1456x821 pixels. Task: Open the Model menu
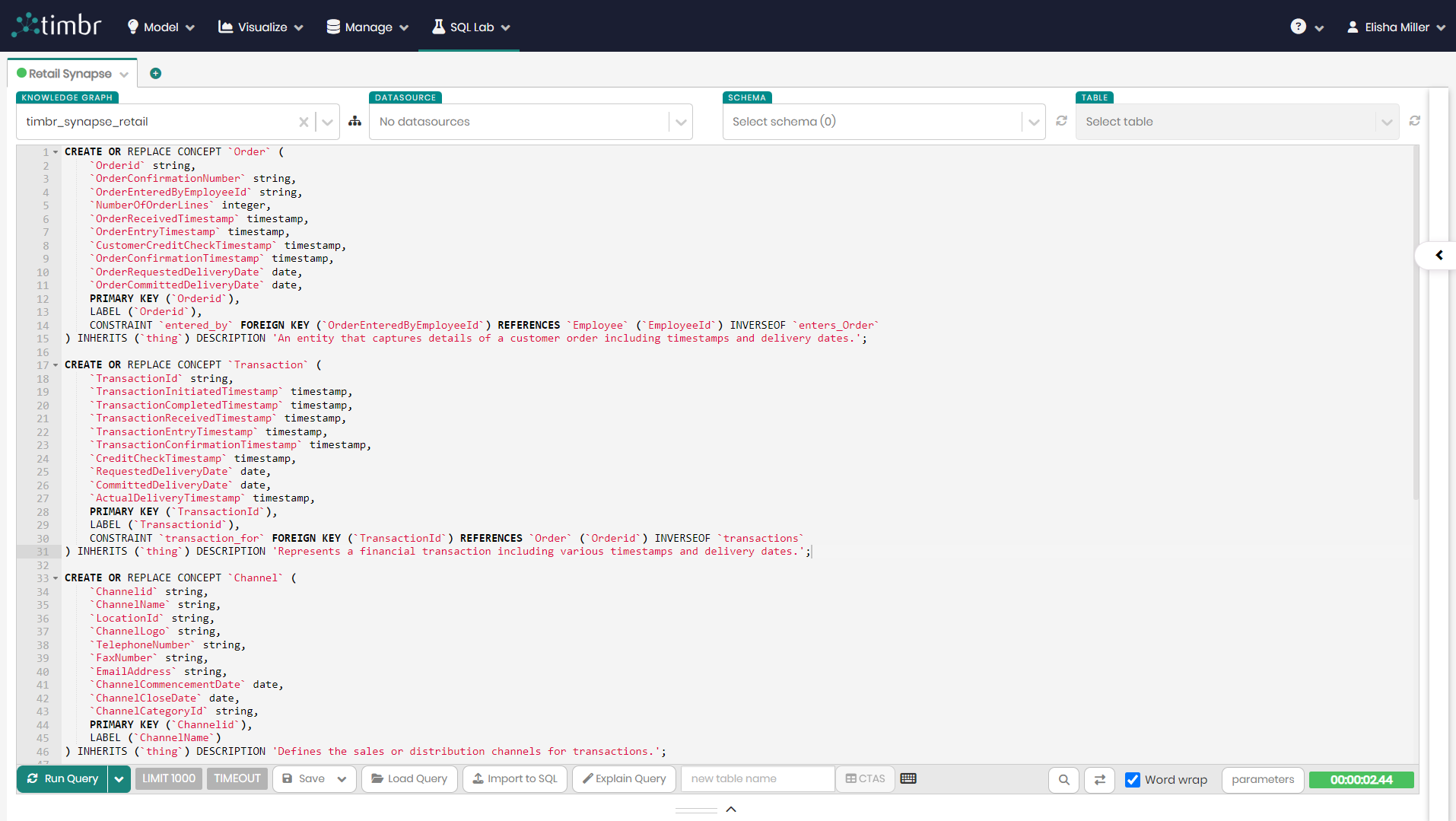coord(161,27)
